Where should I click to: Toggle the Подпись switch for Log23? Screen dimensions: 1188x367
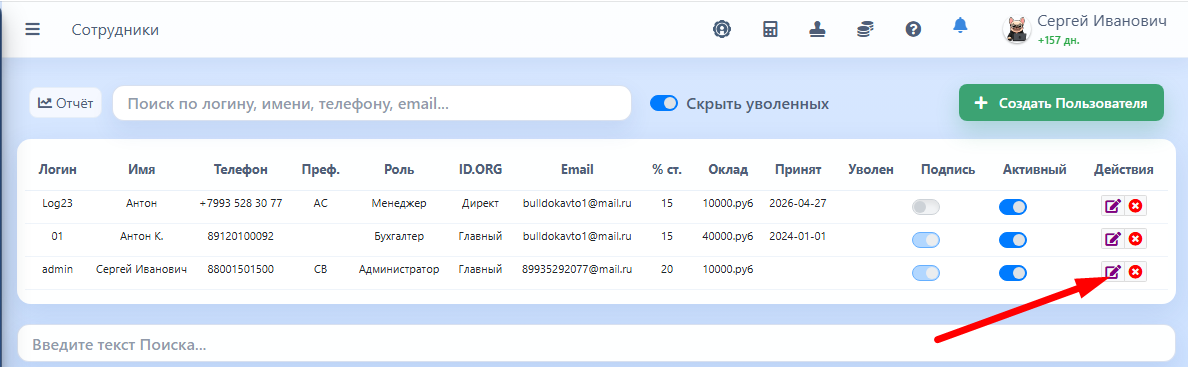pyautogui.click(x=926, y=207)
